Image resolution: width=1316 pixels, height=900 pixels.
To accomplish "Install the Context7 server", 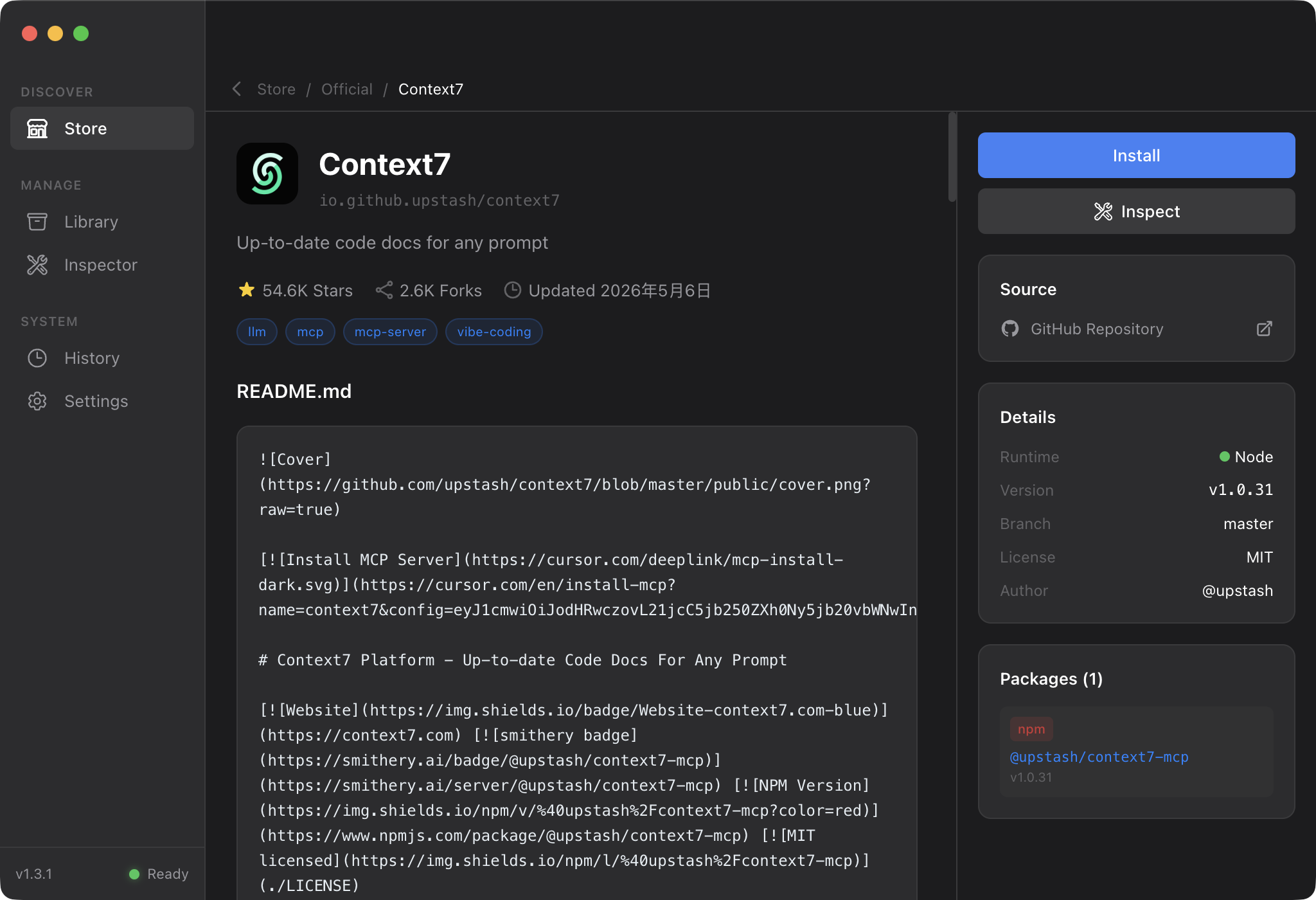I will click(x=1136, y=155).
